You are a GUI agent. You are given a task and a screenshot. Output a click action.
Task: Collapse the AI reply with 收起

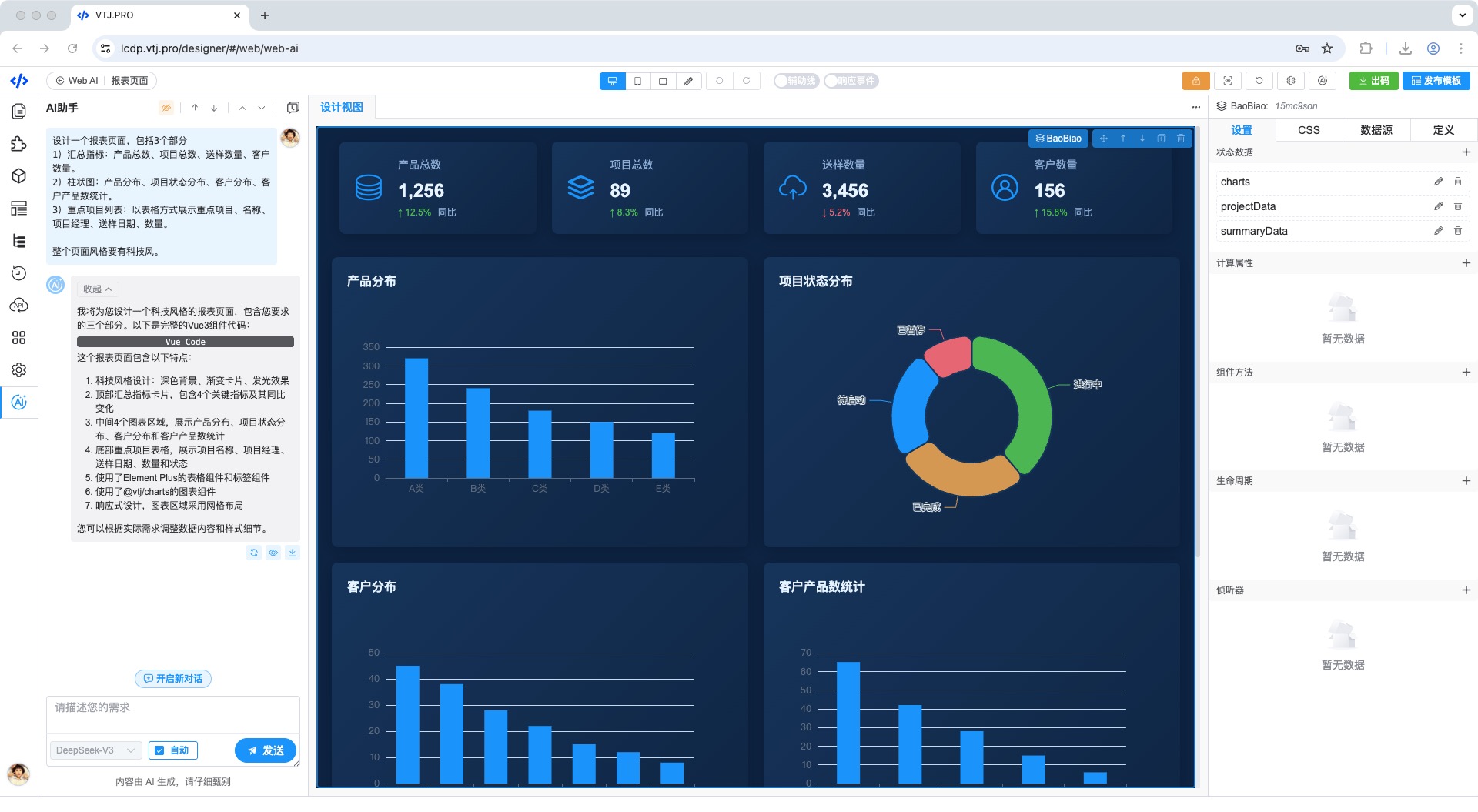(x=98, y=289)
